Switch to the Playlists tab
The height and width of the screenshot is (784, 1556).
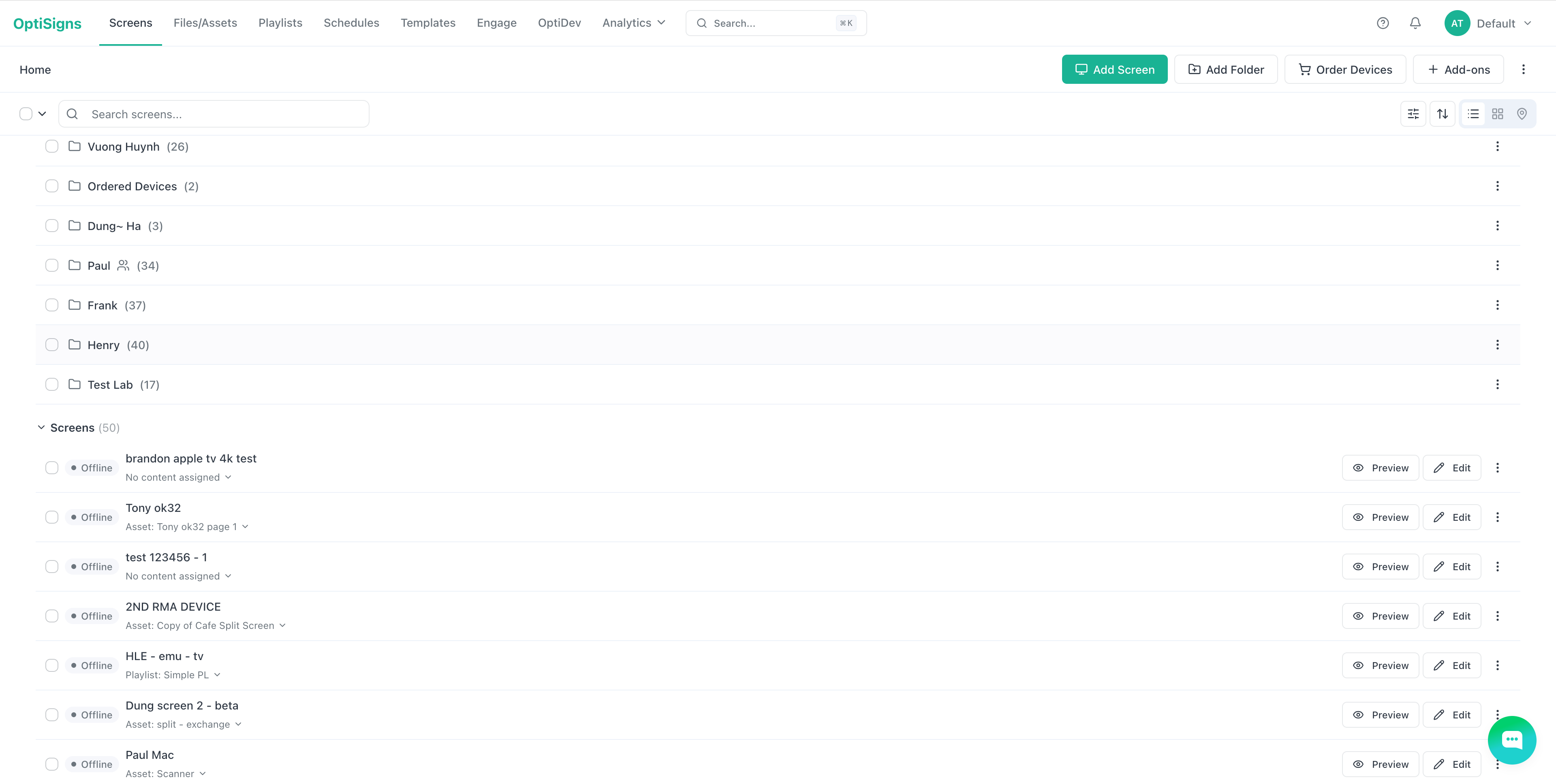(280, 22)
